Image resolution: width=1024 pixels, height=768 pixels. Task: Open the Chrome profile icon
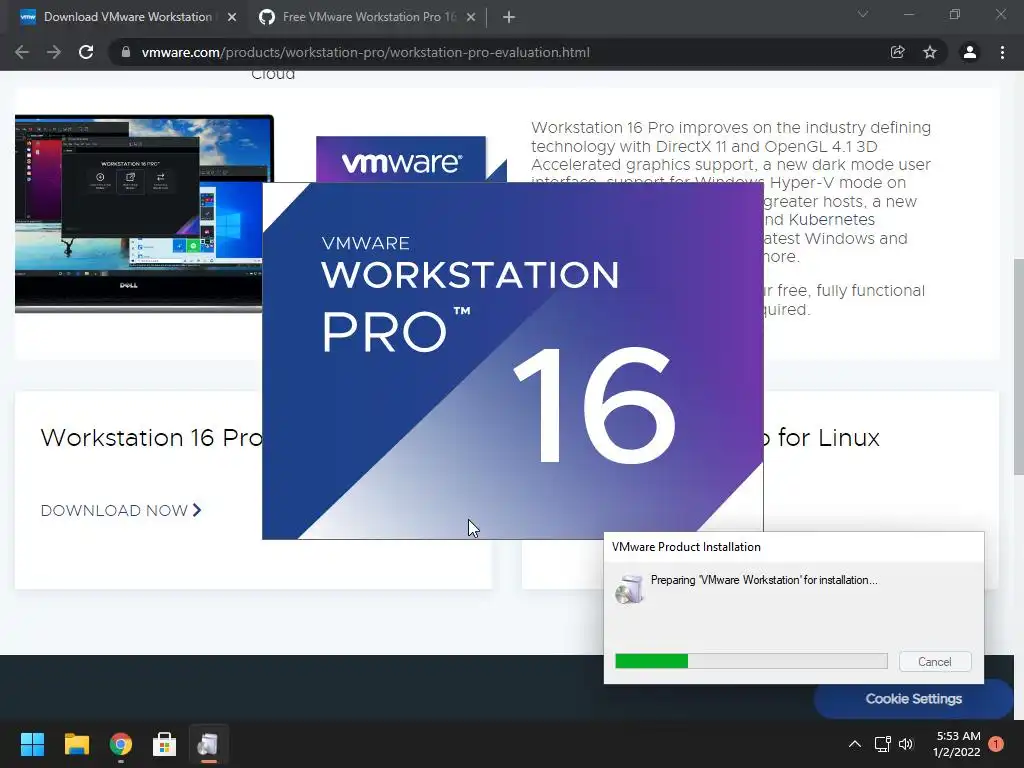point(970,52)
